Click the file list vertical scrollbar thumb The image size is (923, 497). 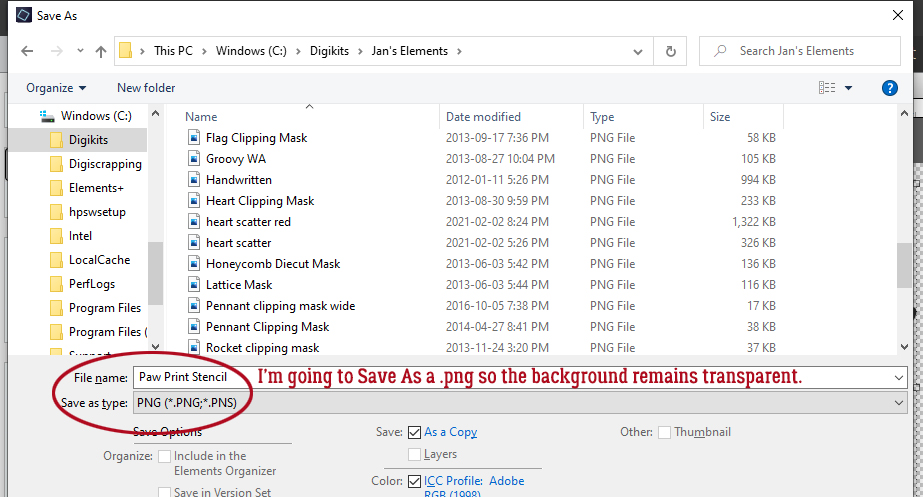point(904,265)
